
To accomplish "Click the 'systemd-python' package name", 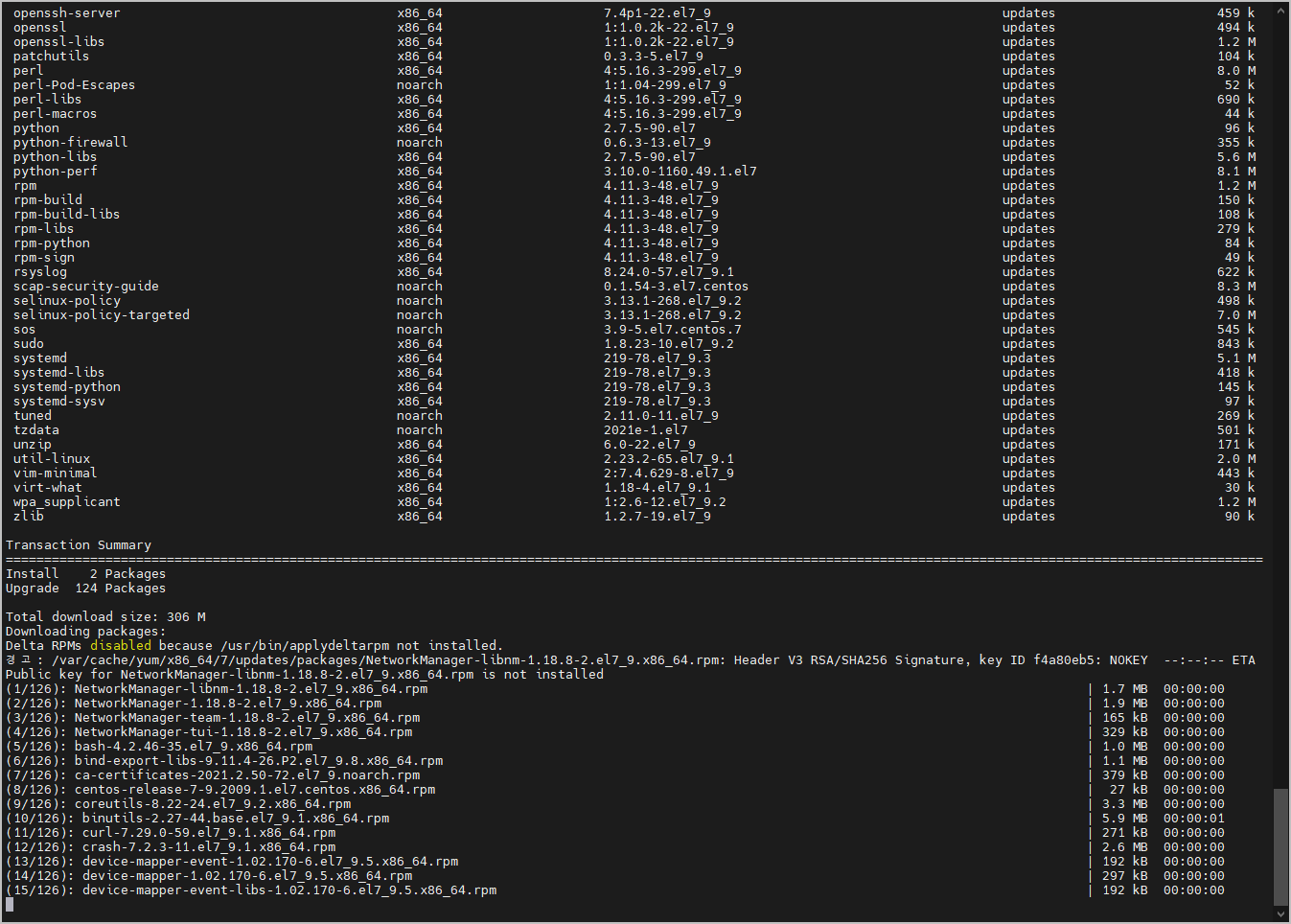I will coord(67,387).
